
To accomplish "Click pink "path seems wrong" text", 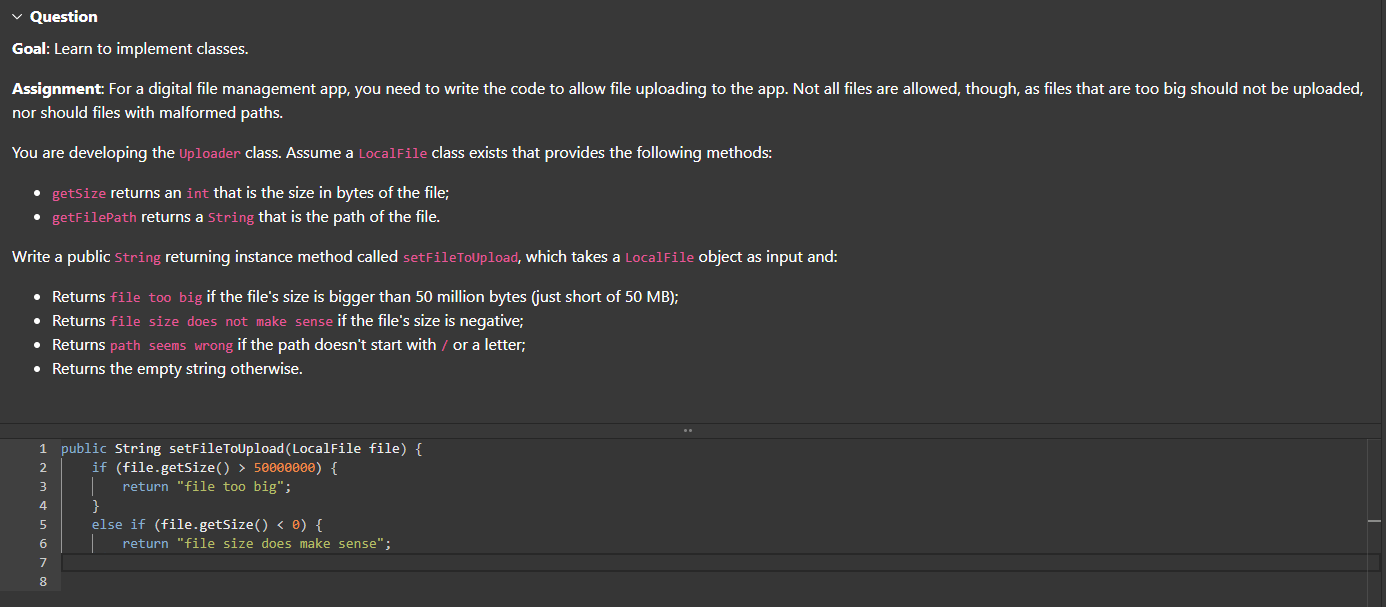I will 171,346.
